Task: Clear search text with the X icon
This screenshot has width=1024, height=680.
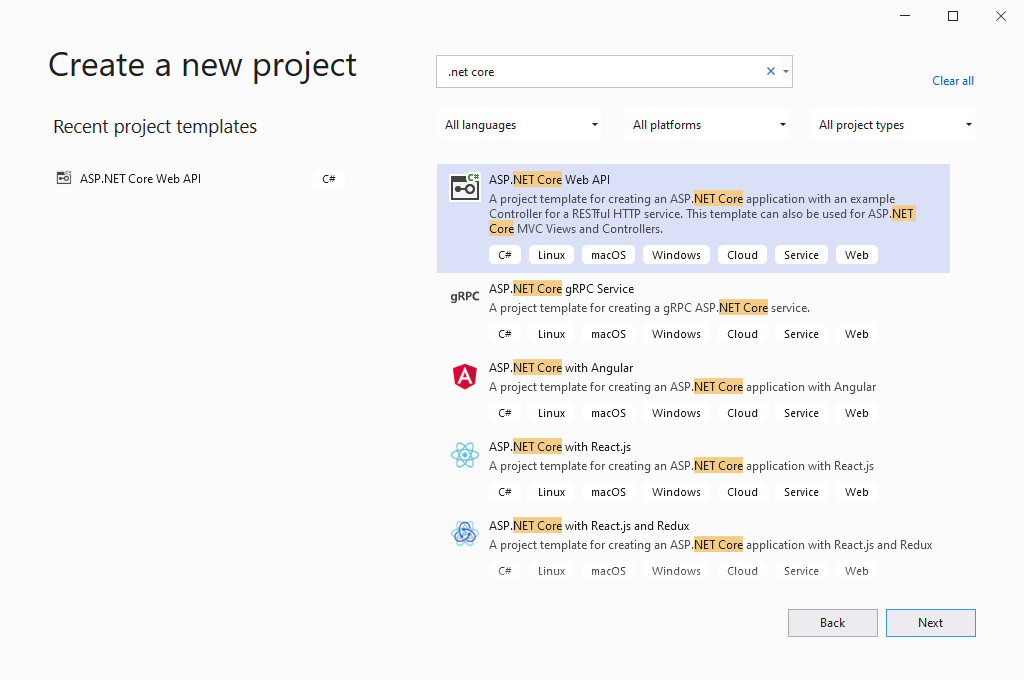Action: [771, 71]
